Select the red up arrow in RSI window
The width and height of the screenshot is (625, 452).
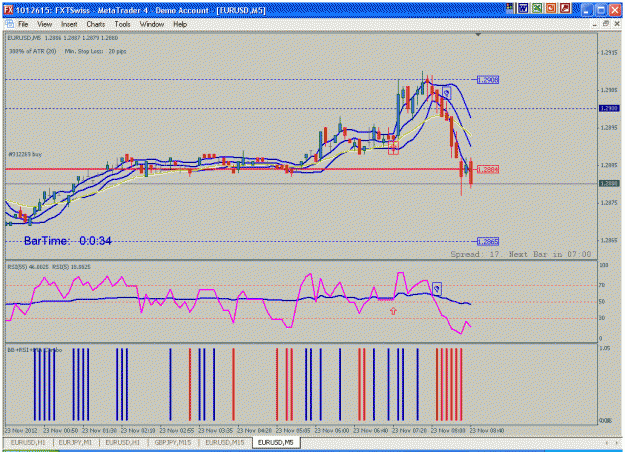pyautogui.click(x=393, y=311)
